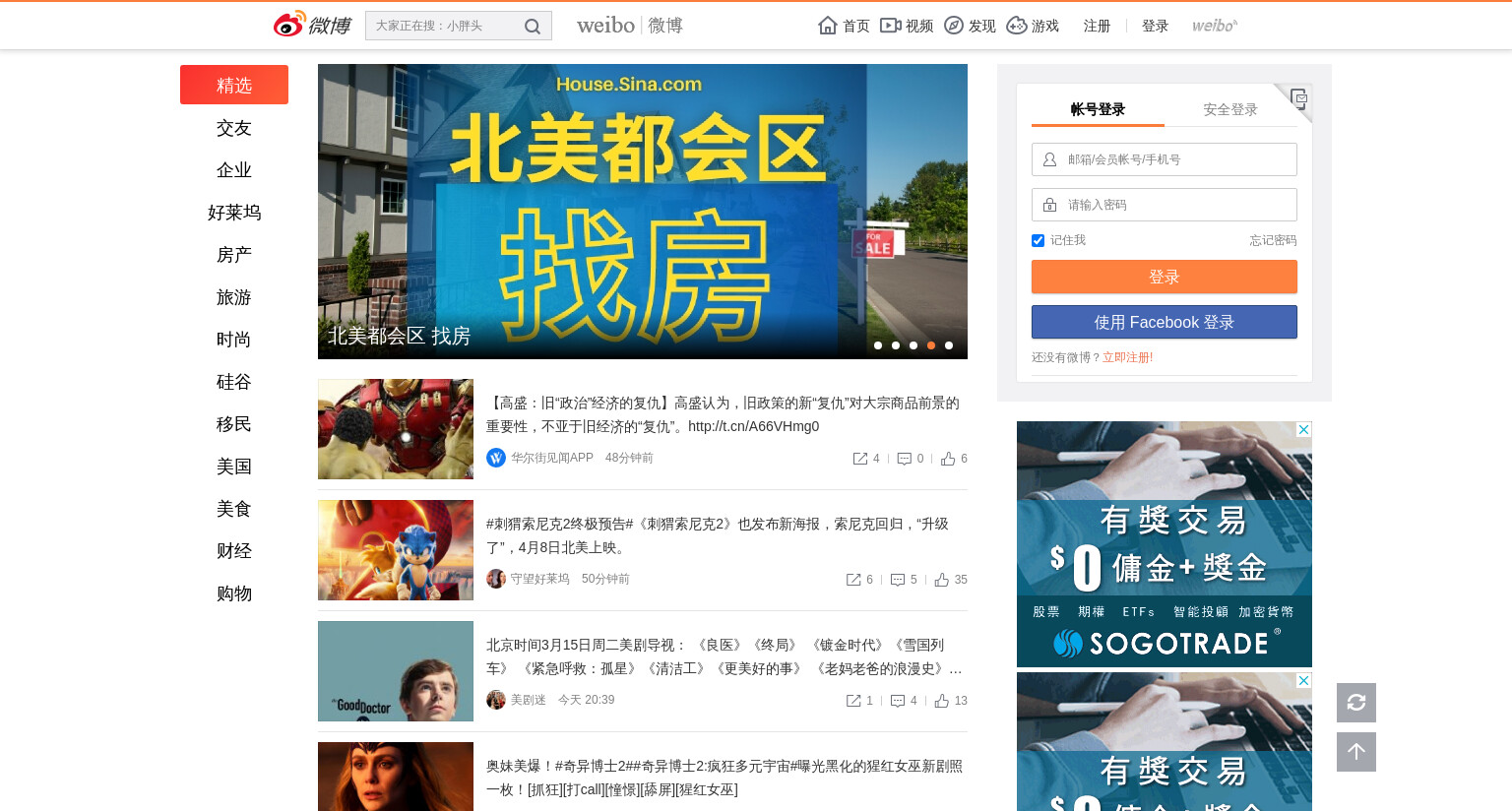Image resolution: width=1512 pixels, height=811 pixels.
Task: Select 美国 category in sidebar
Action: [x=234, y=467]
